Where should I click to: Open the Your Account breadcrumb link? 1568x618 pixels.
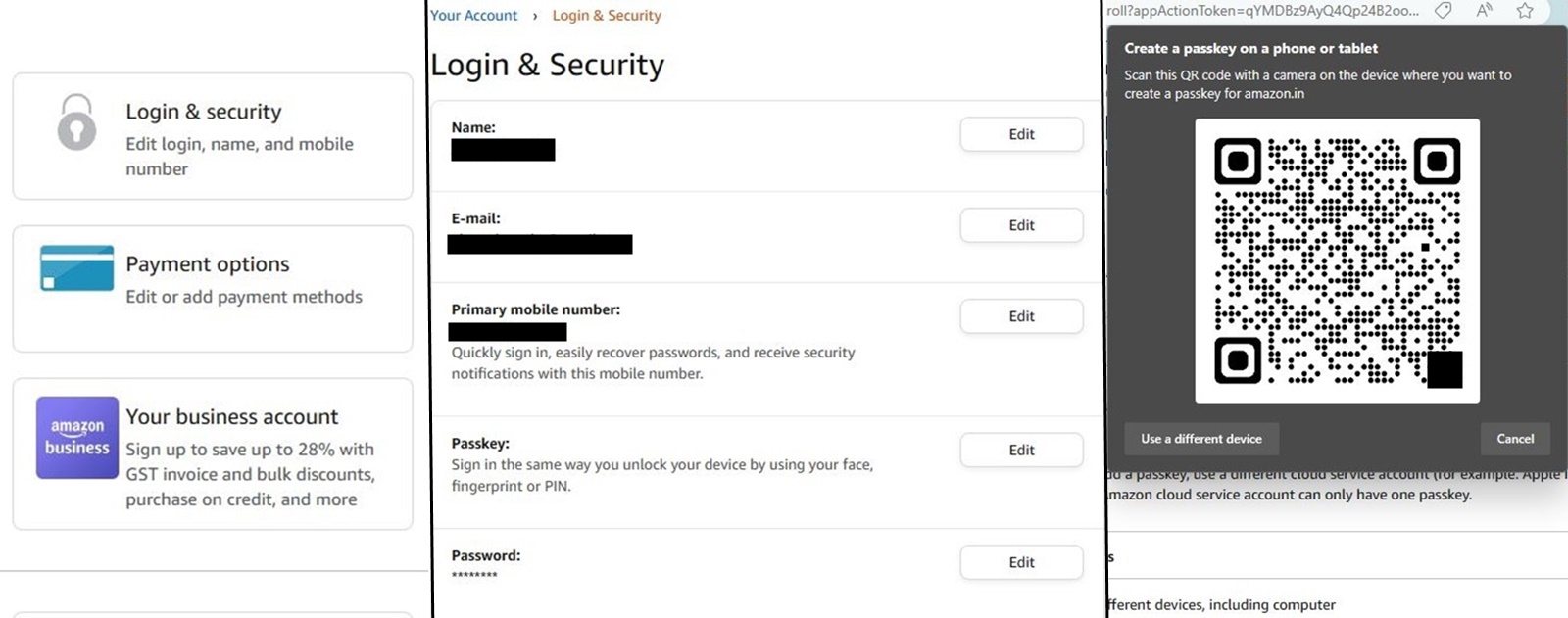pos(473,15)
